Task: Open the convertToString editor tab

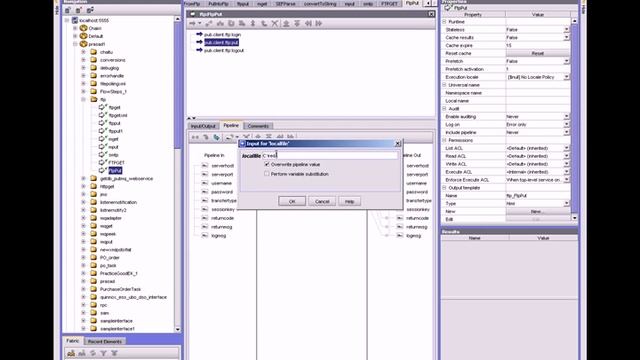Action: [320, 4]
